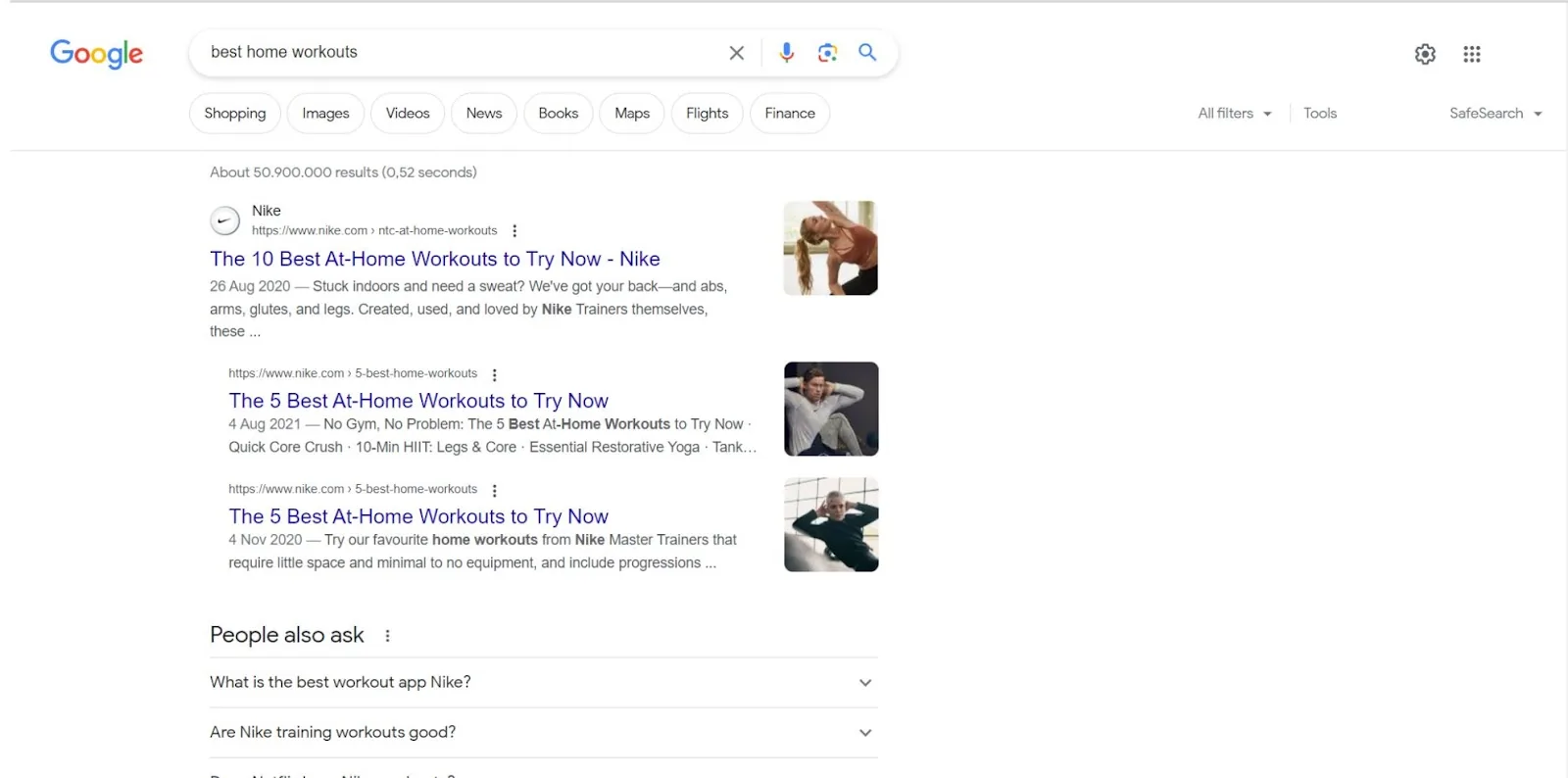Switch to Books results
Viewport: 1568px width, 778px height.
[x=559, y=114]
